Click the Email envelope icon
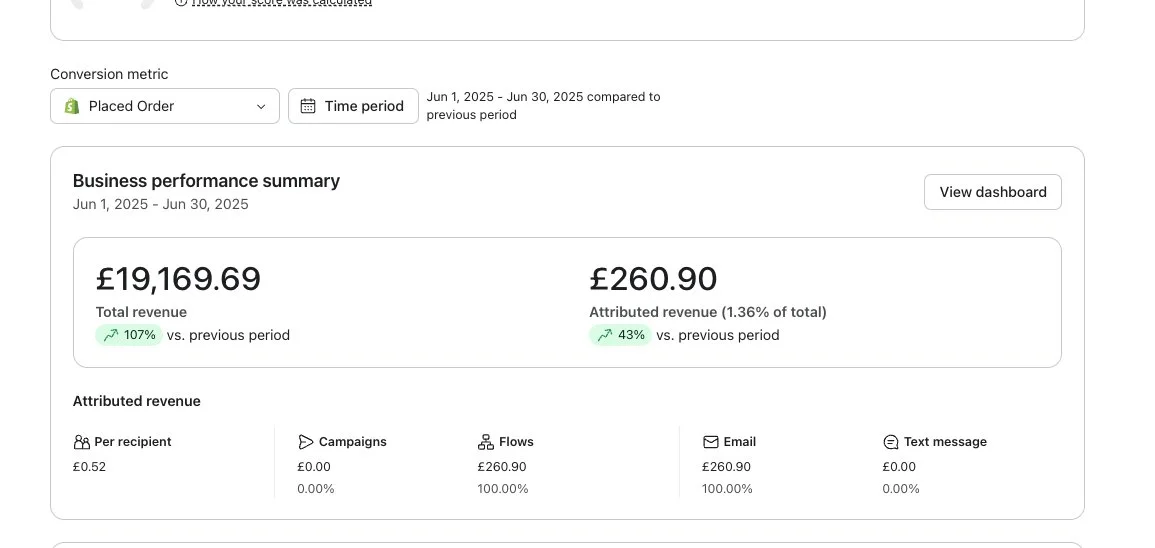 point(711,442)
